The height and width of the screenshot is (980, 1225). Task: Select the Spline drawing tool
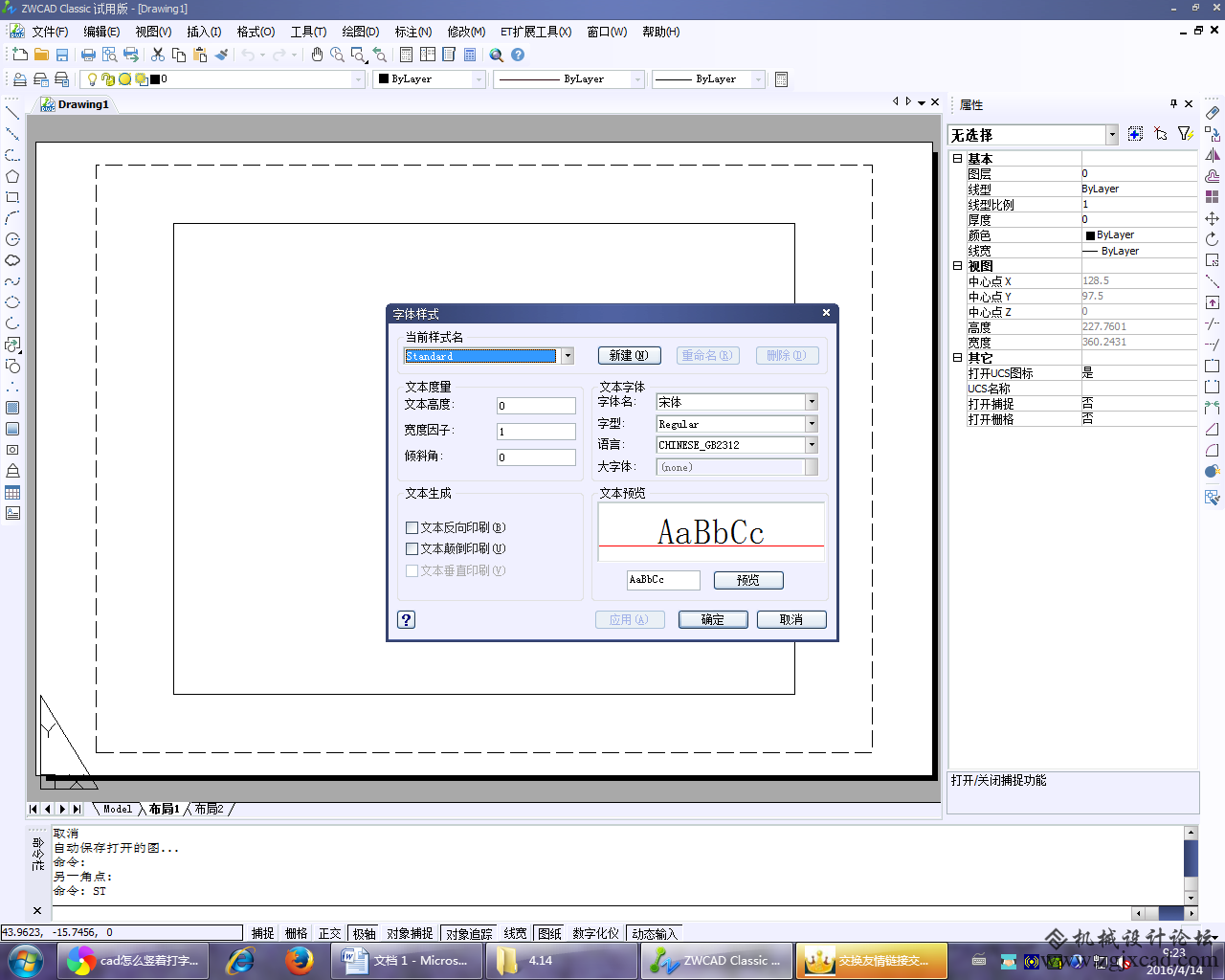click(12, 281)
